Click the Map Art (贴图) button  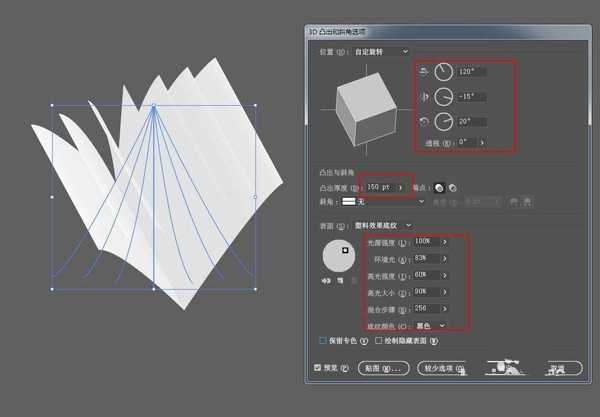pyautogui.click(x=383, y=368)
